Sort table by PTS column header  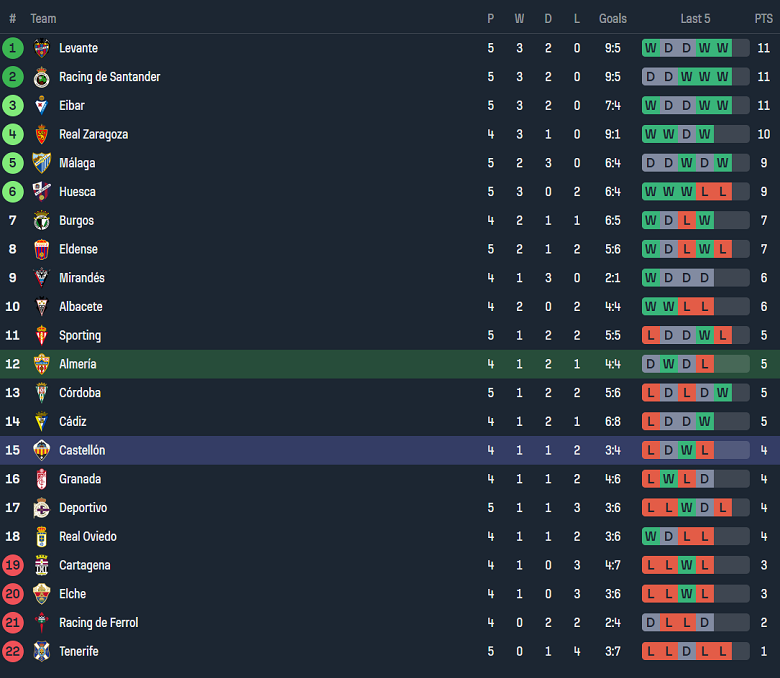(763, 19)
